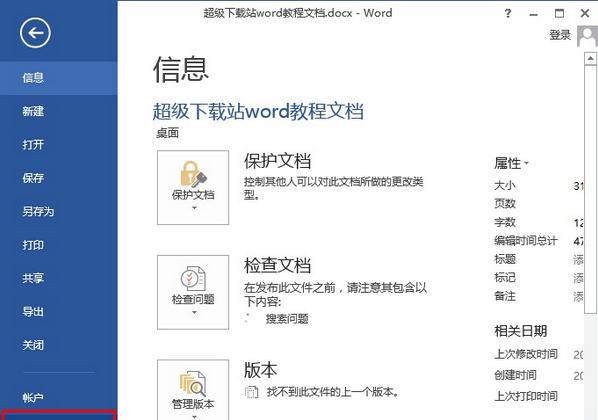Maximize the Word window
The height and width of the screenshot is (420, 598).
[559, 14]
